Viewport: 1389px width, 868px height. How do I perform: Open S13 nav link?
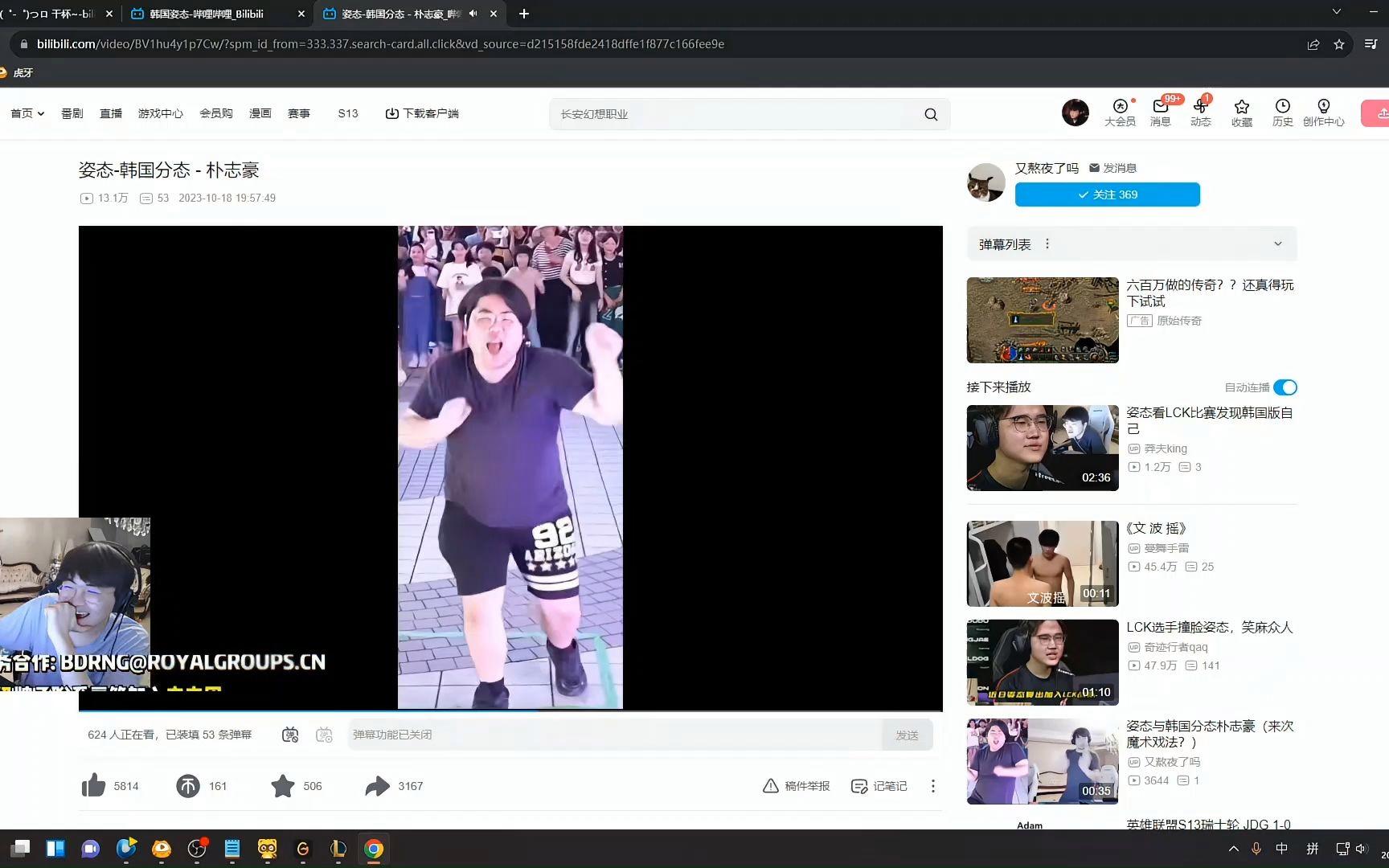(x=348, y=113)
